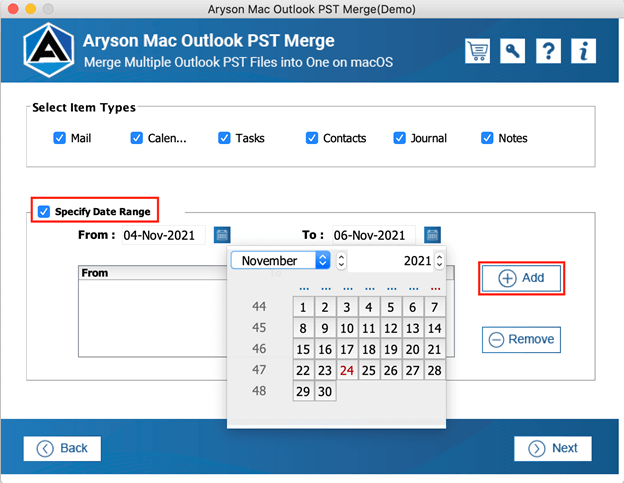
Task: Select November 10 in calendar
Action: (347, 328)
